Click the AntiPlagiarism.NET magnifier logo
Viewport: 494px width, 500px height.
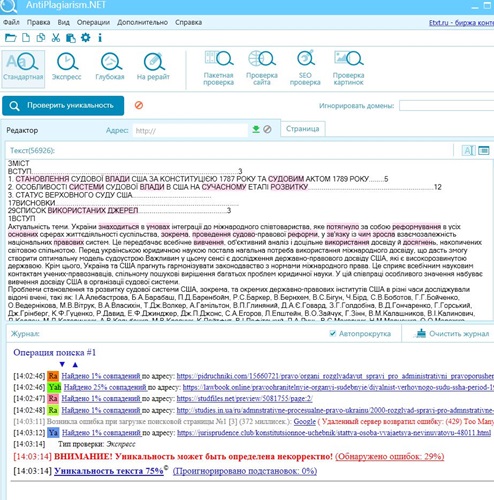click(x=9, y=5)
